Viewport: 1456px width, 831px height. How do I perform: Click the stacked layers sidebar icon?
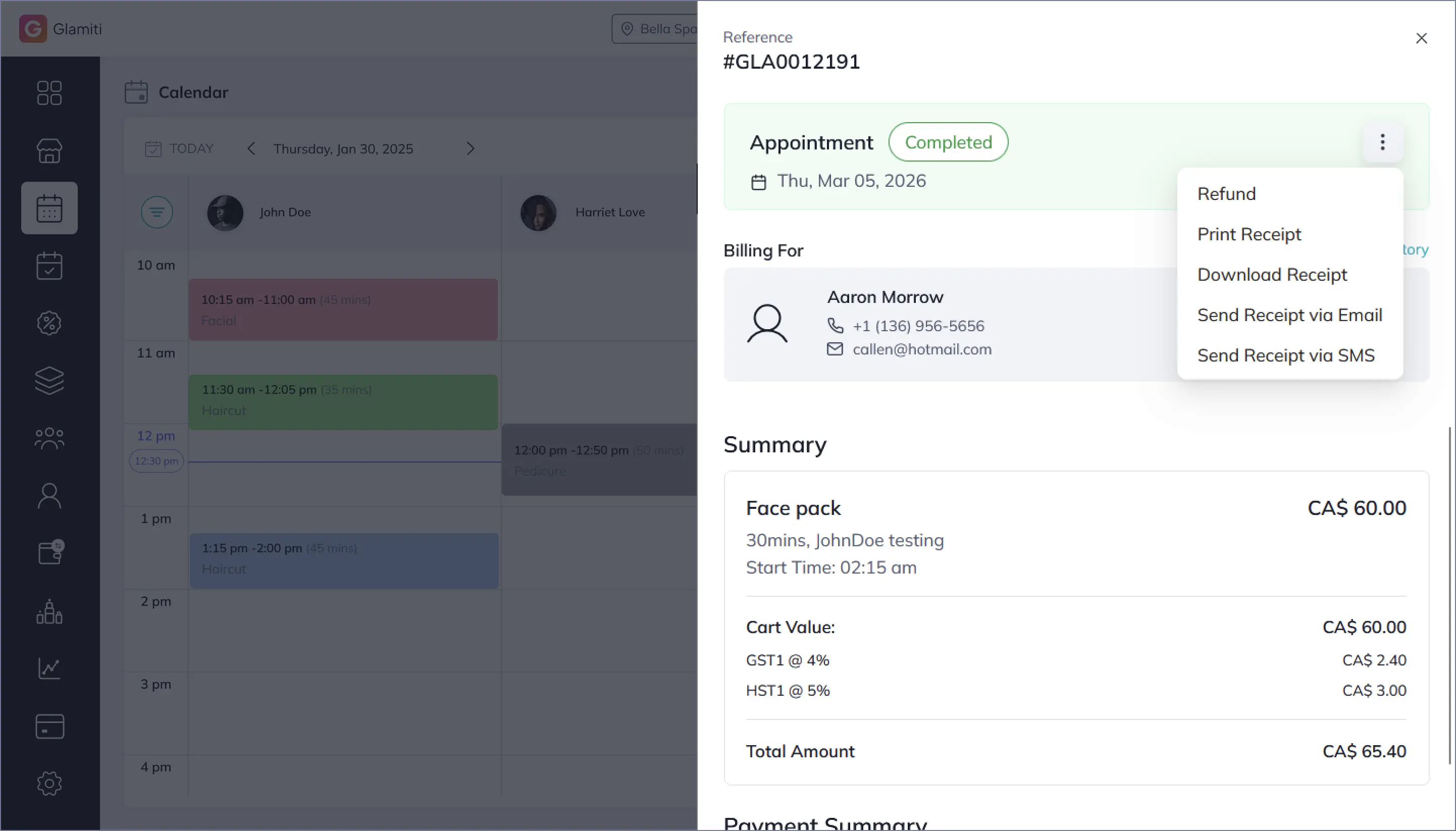point(49,381)
